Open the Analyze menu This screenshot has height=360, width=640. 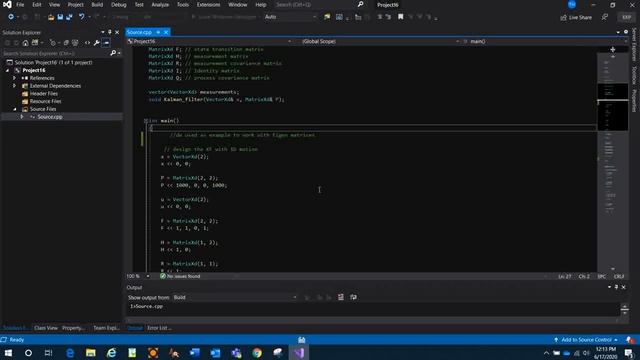point(160,5)
